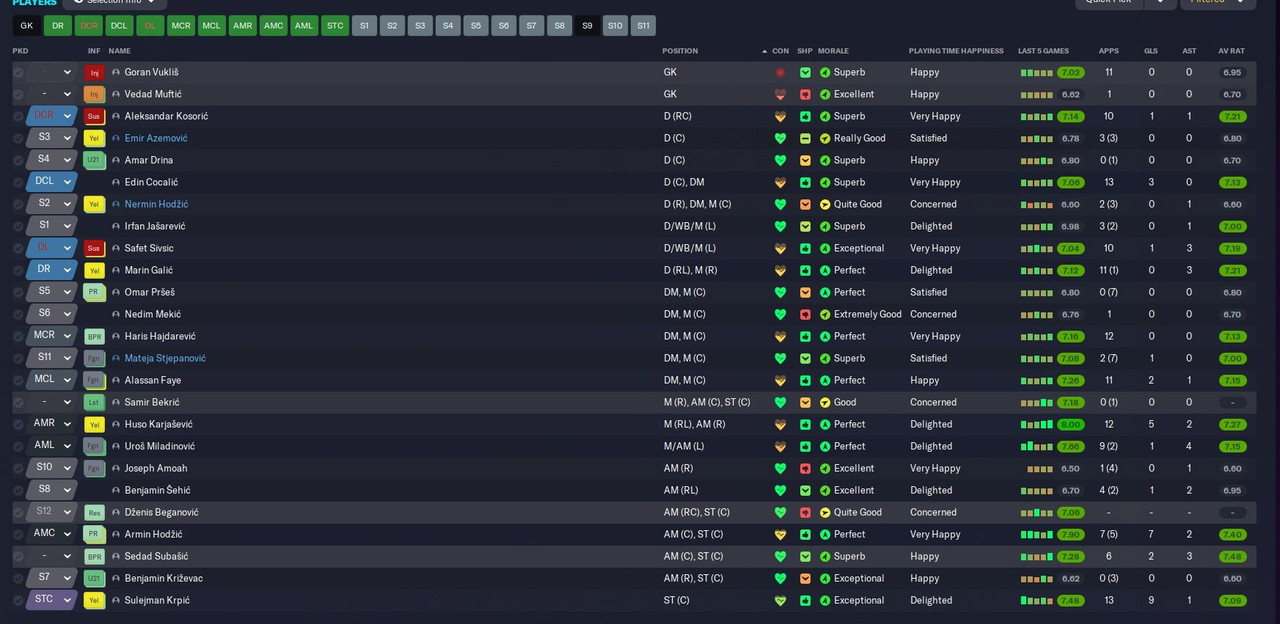Click the condition heart for Benjamin Križevac
Viewport: 1280px width, 624px height.
780,578
